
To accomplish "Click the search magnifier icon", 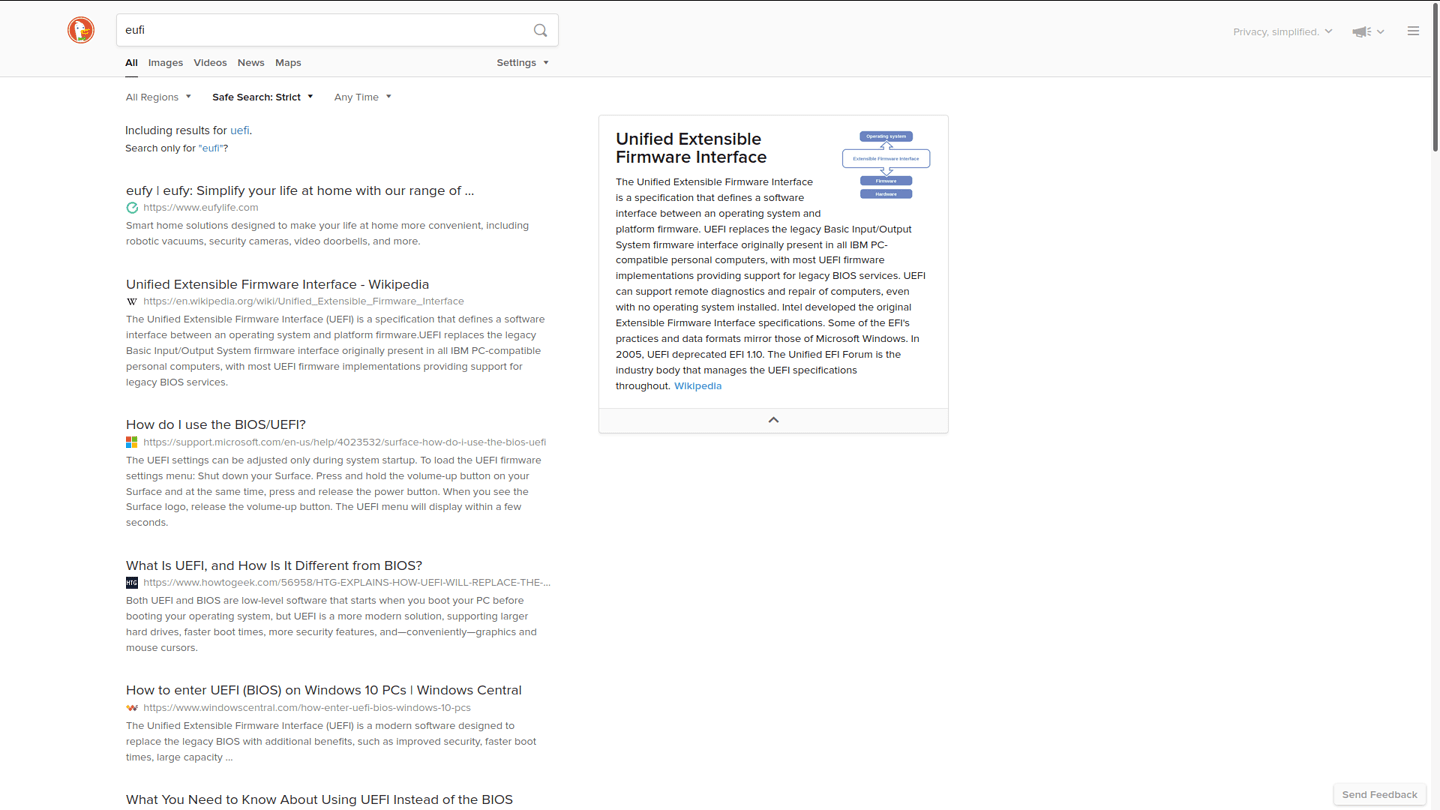I will 540,30.
